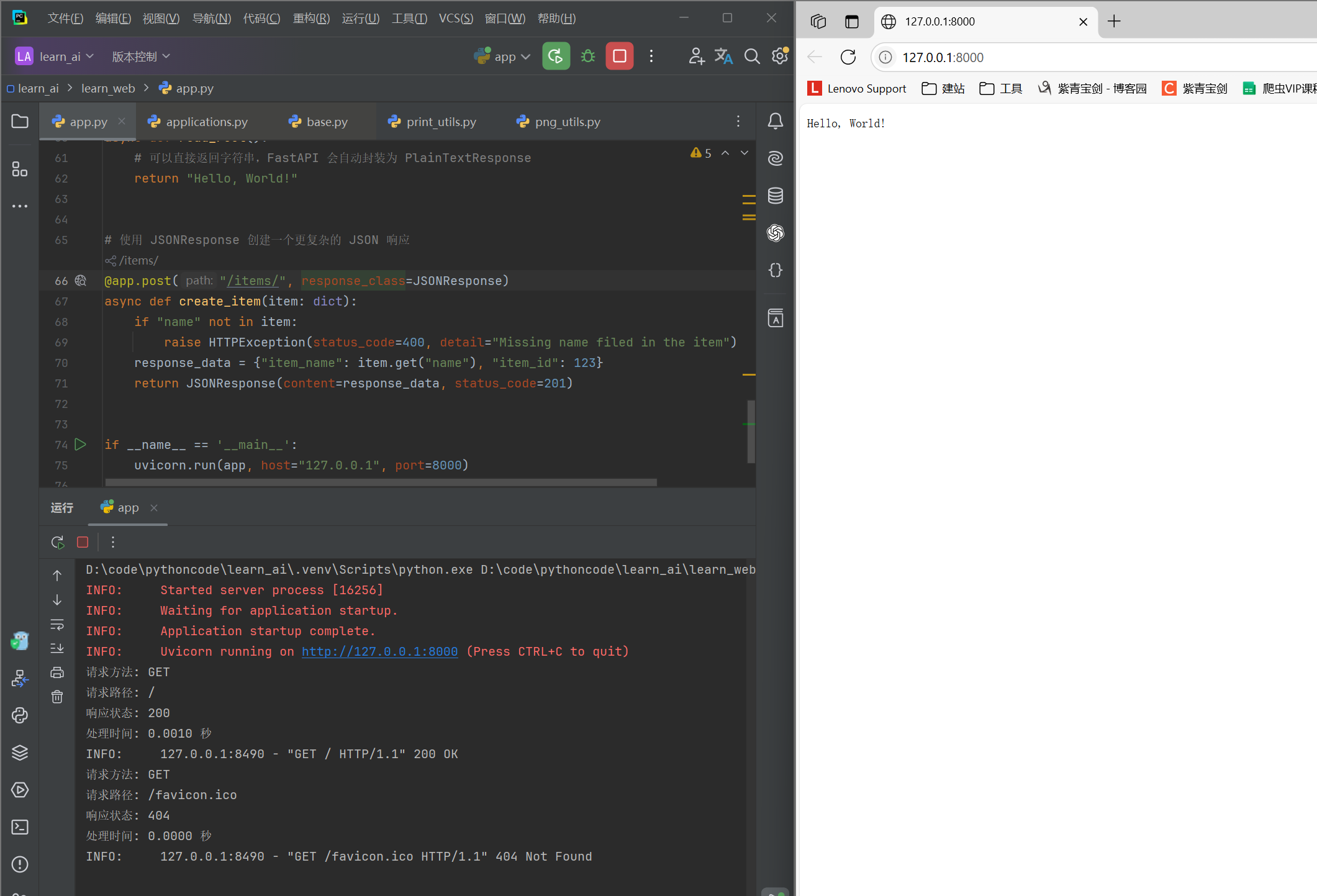The width and height of the screenshot is (1317, 896).
Task: Click the Rerun app toolbar icon
Action: click(556, 57)
